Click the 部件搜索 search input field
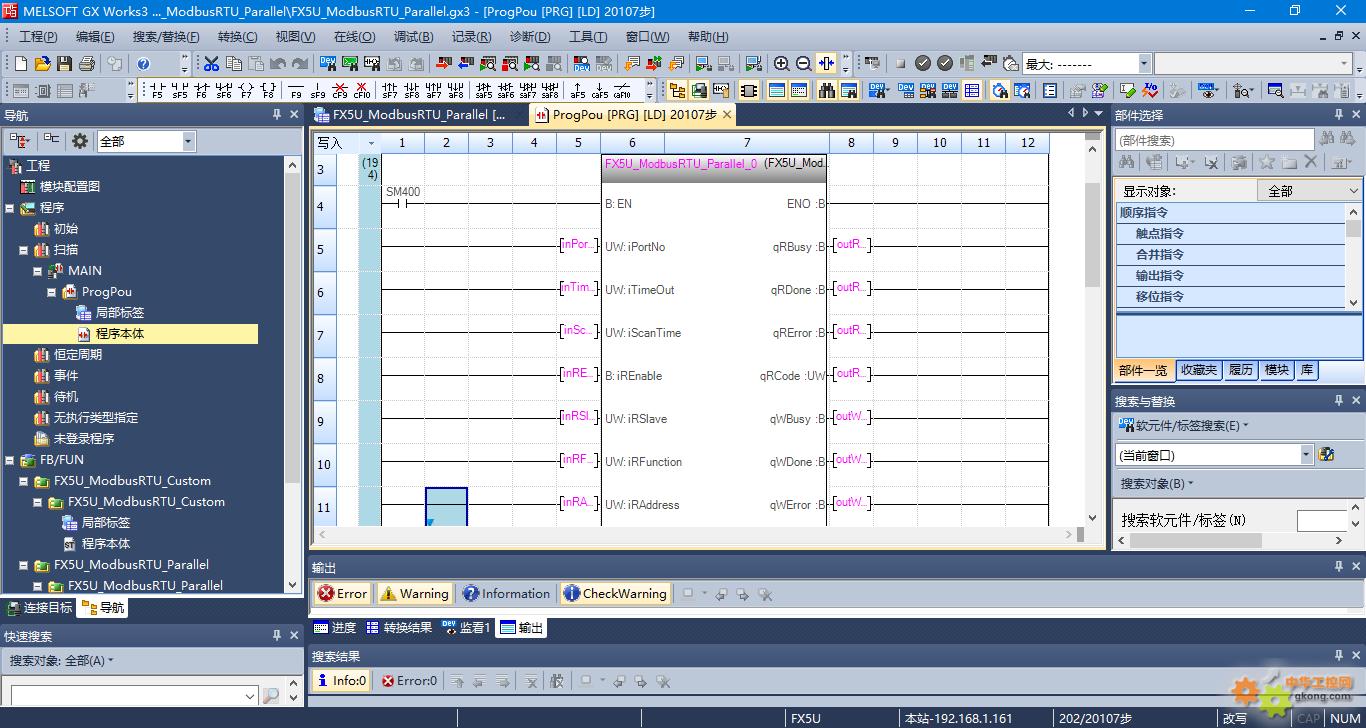 1214,141
